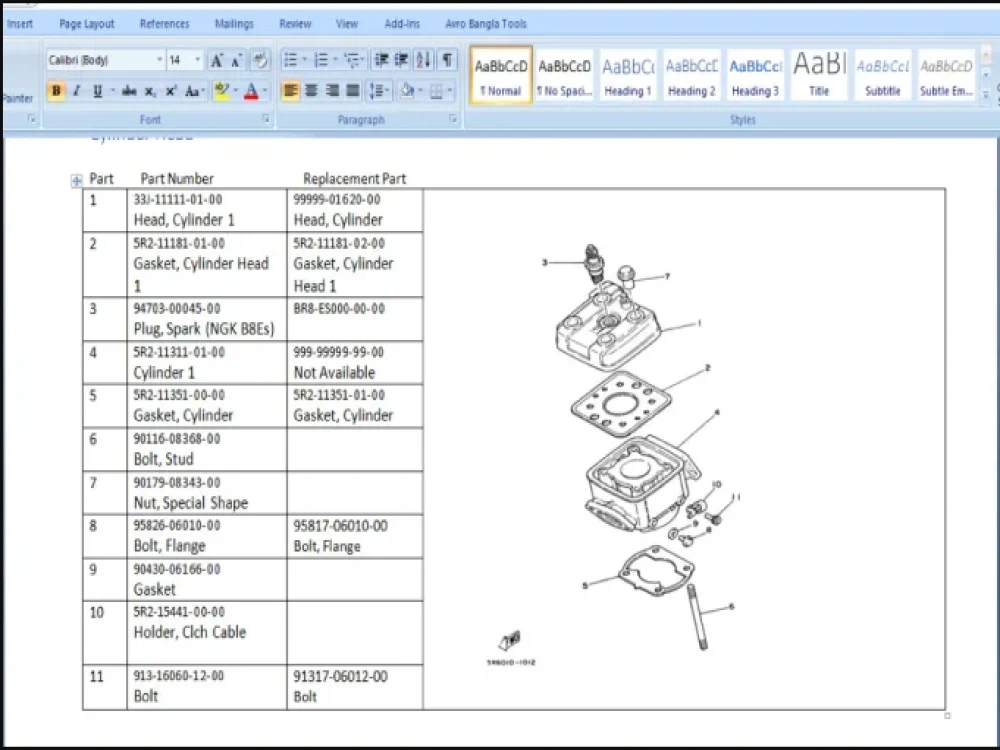Apply the No Spacing style
1000x750 pixels.
click(564, 75)
